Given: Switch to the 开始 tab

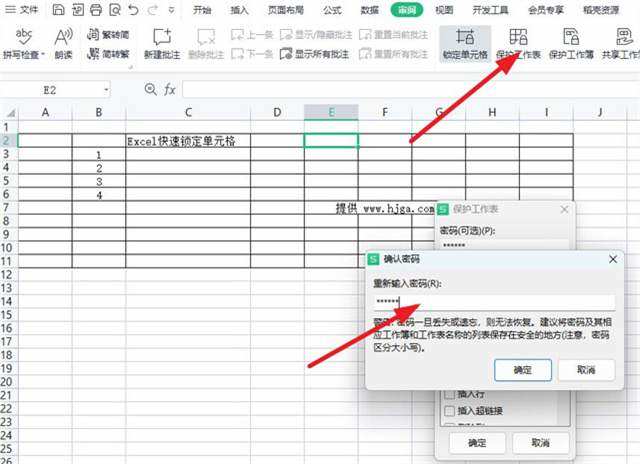Looking at the screenshot, I should point(202,10).
